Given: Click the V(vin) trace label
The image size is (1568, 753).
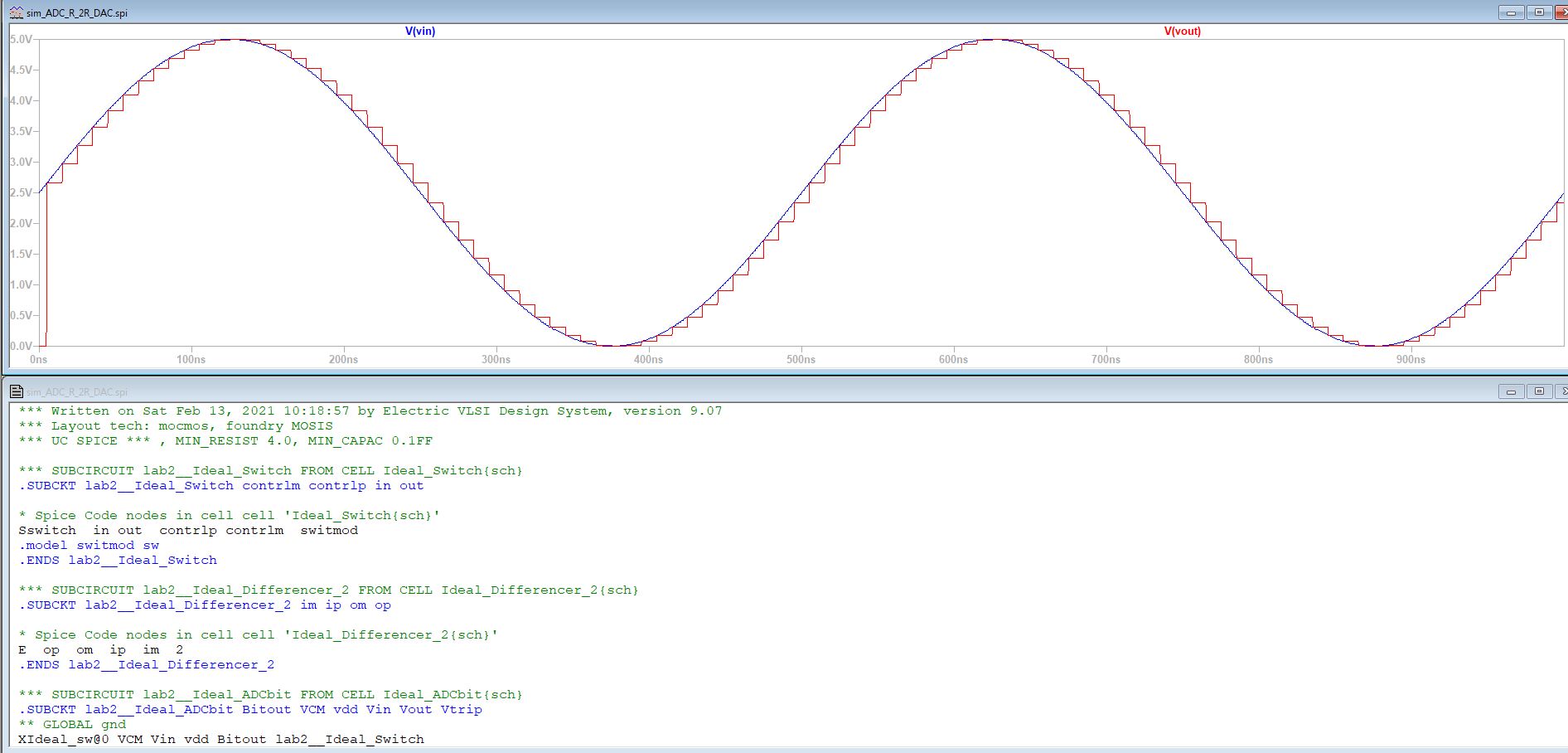Looking at the screenshot, I should (x=419, y=32).
